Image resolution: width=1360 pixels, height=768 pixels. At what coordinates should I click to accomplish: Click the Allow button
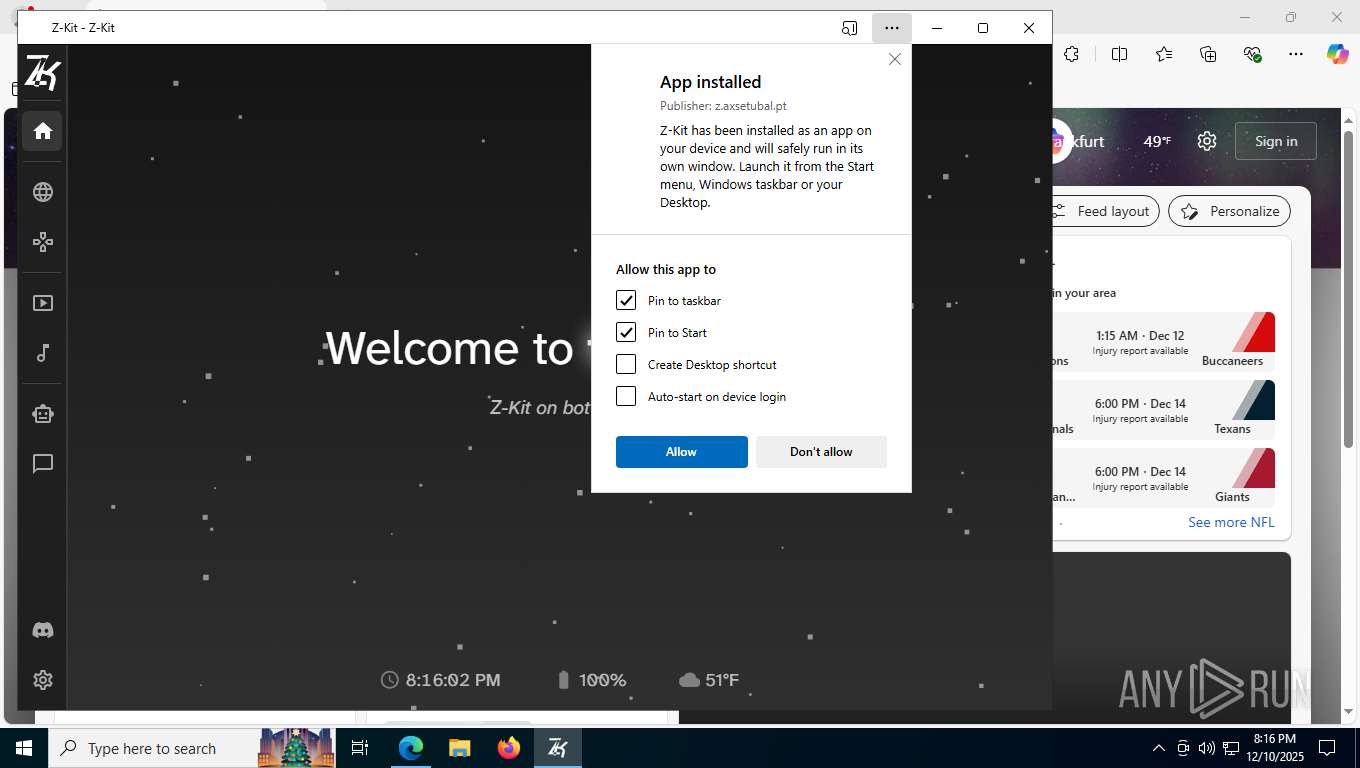coord(682,452)
